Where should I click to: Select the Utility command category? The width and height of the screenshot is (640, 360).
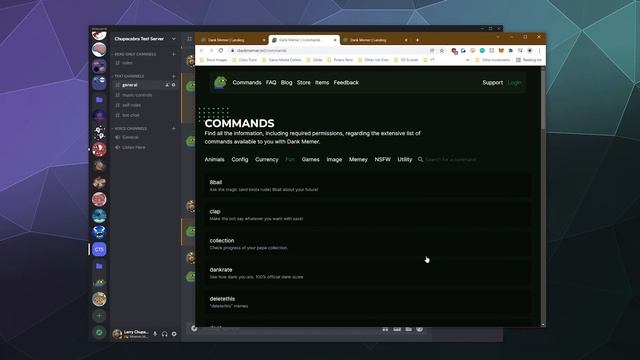pos(405,160)
